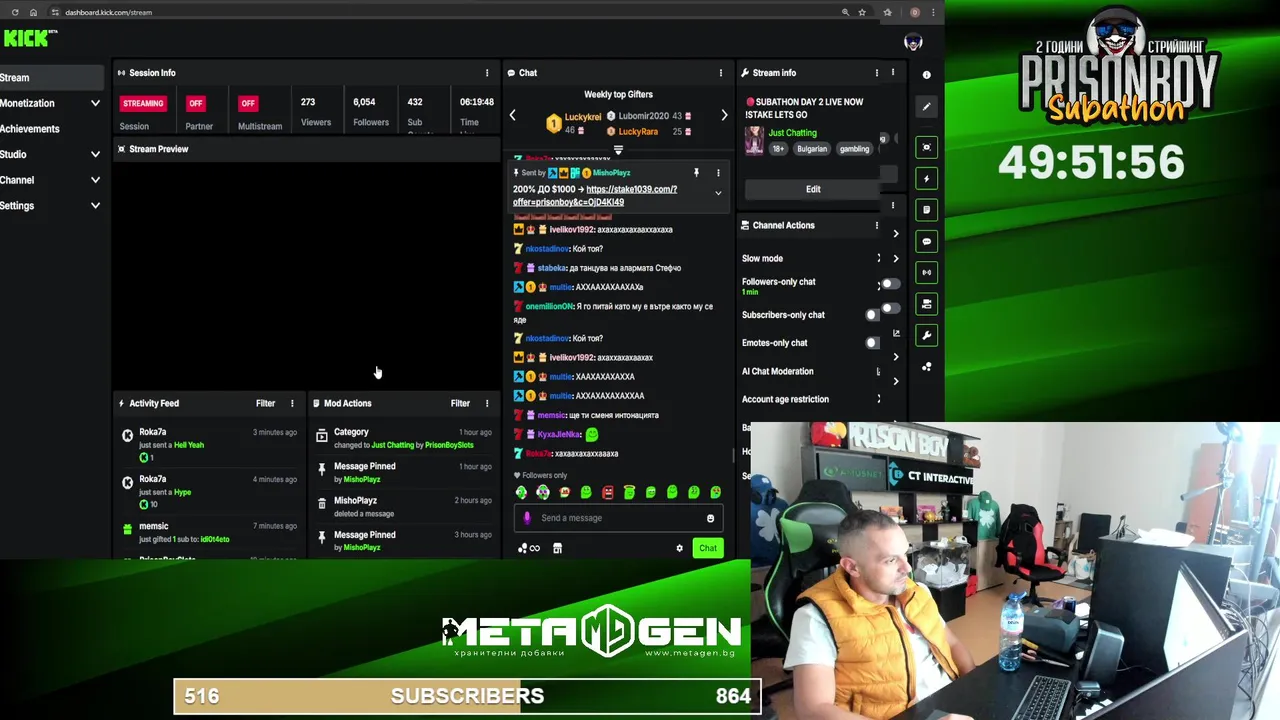
Task: Click the Roka7a Hell Yeah activity entry
Action: (x=209, y=445)
